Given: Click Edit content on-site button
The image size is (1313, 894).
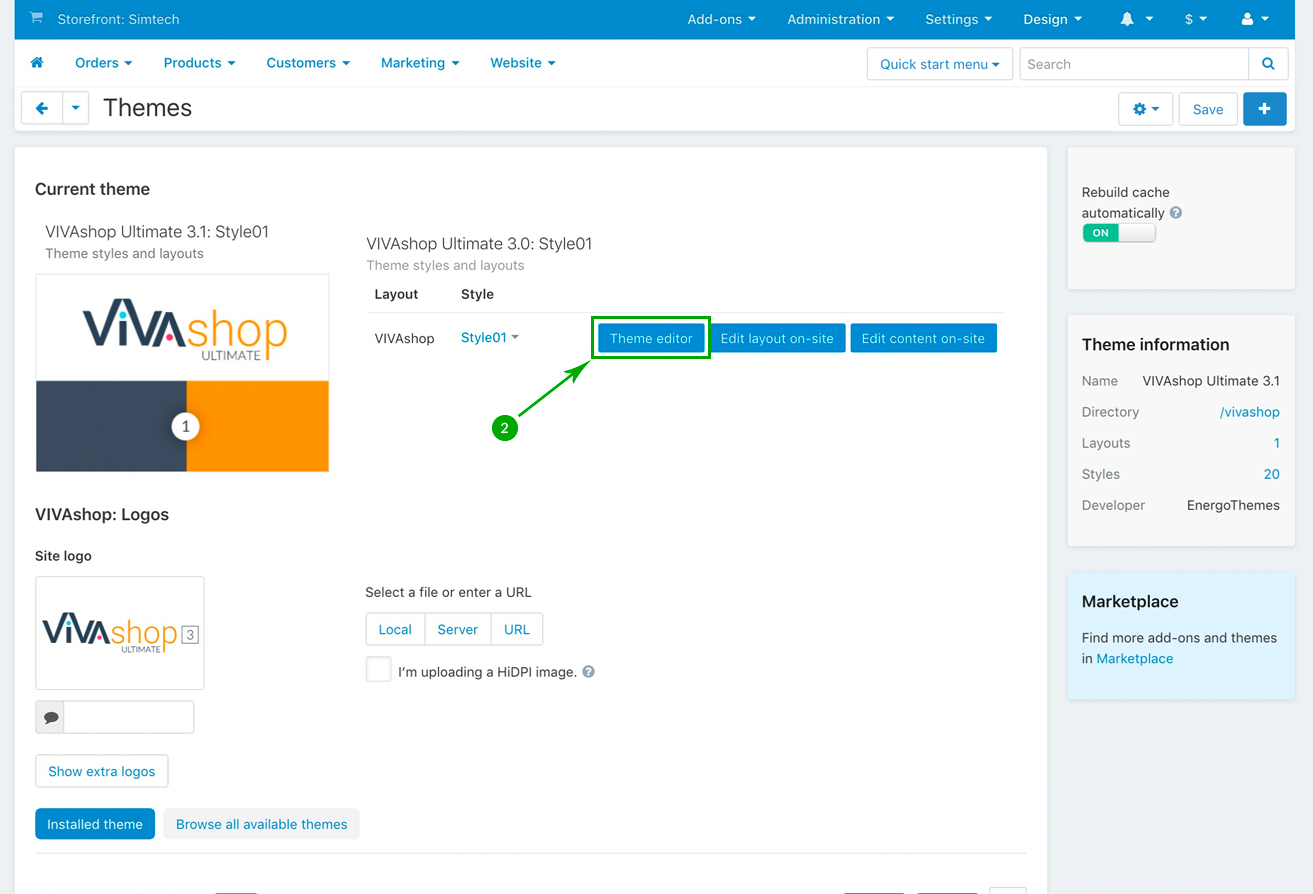Looking at the screenshot, I should (x=923, y=338).
